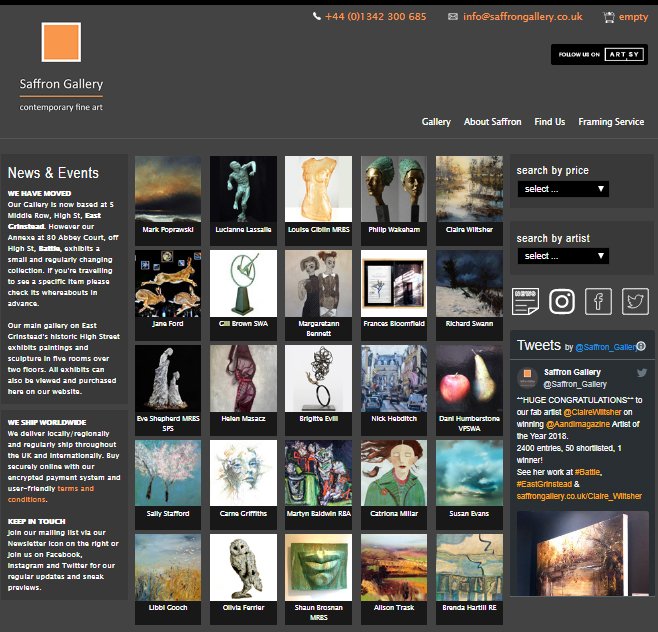Click the Saffron Gallery orange square logo
This screenshot has width=658, height=632.
point(61,42)
